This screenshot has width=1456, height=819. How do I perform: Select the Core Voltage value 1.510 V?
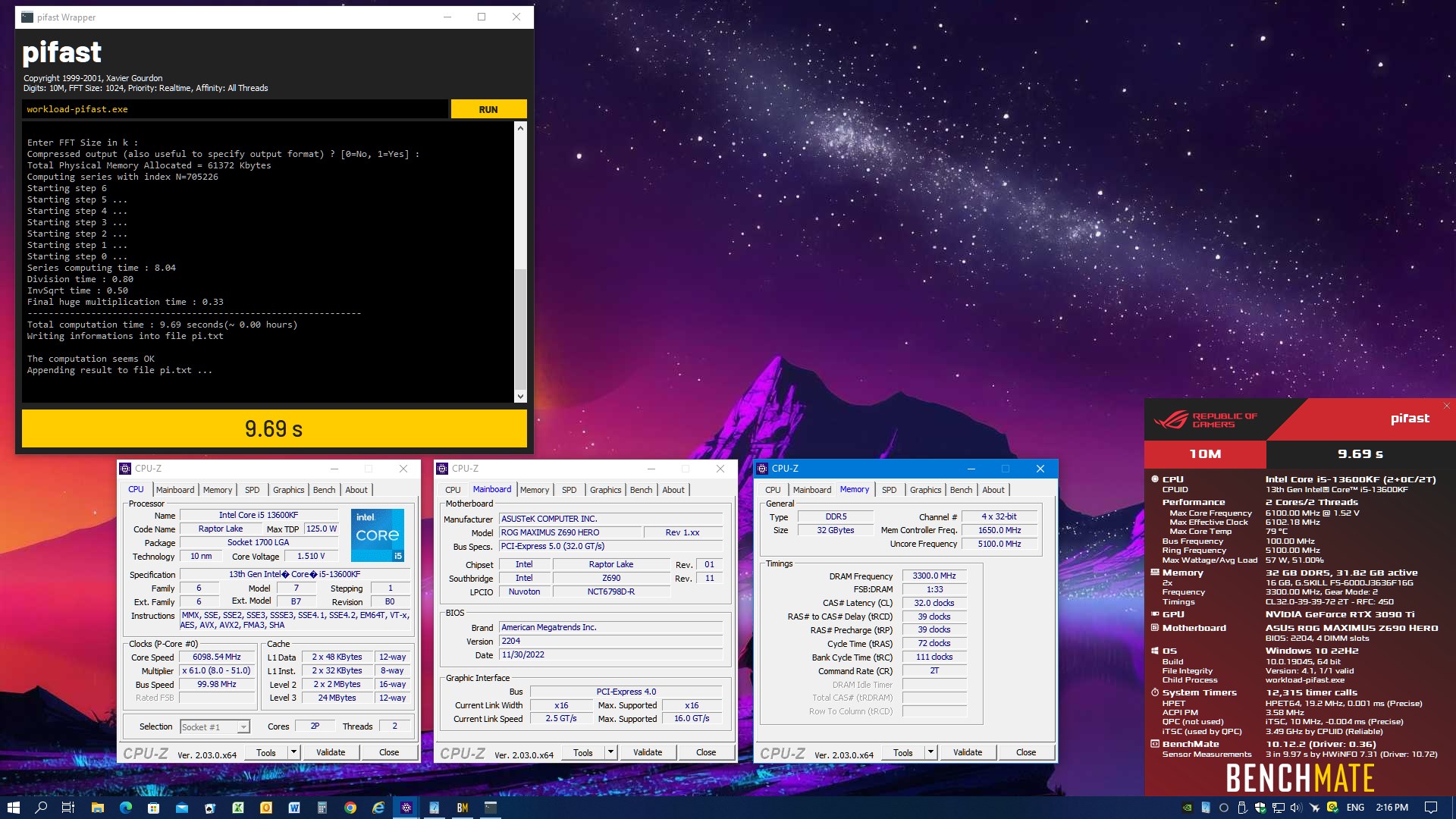(x=311, y=556)
